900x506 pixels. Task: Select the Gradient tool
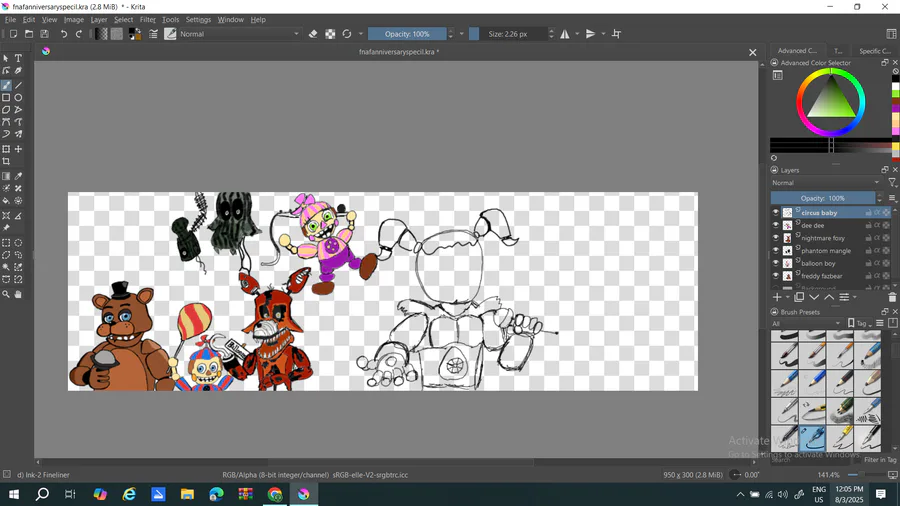click(x=6, y=176)
